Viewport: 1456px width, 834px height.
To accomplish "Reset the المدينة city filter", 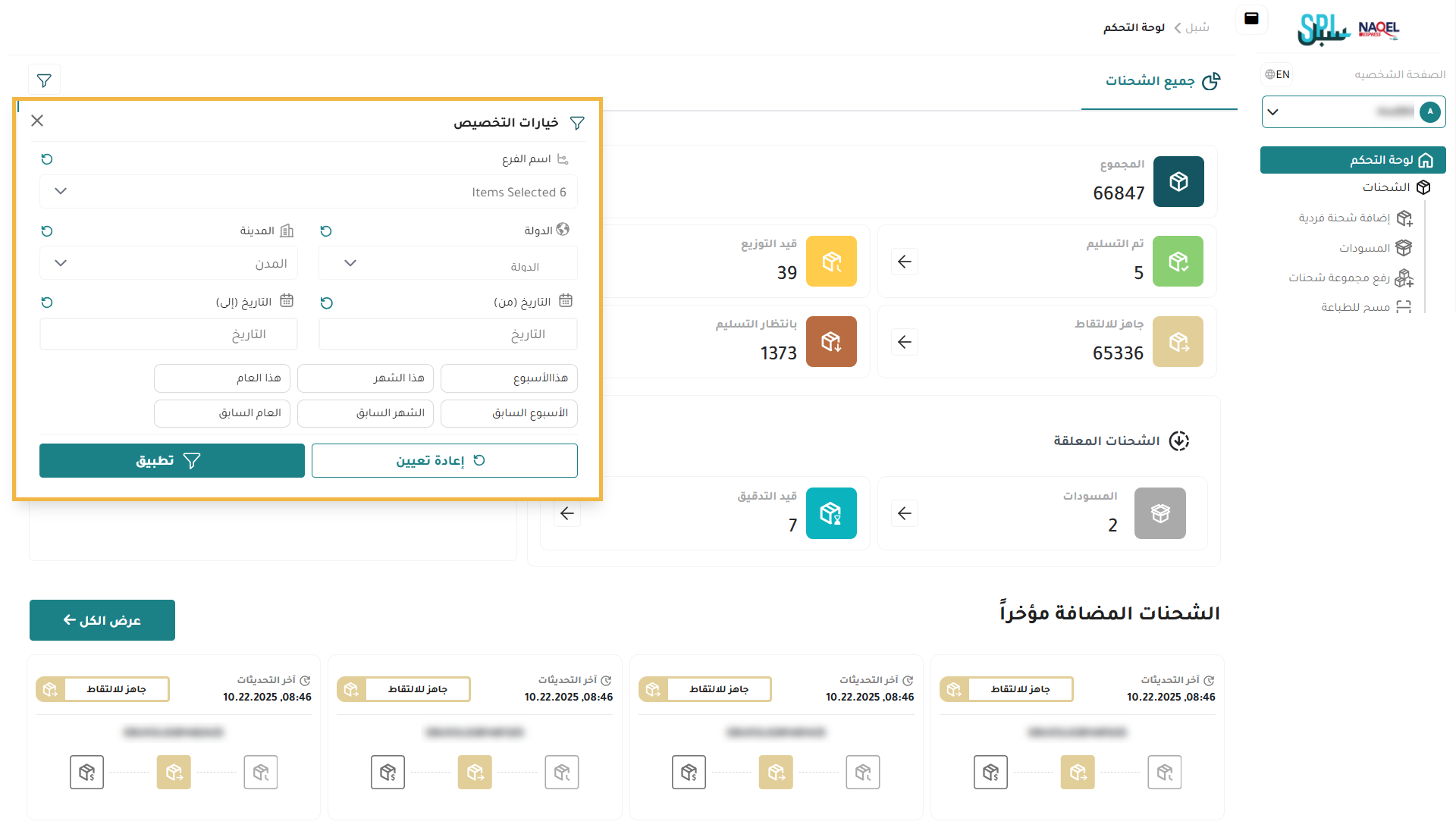I will click(x=47, y=231).
